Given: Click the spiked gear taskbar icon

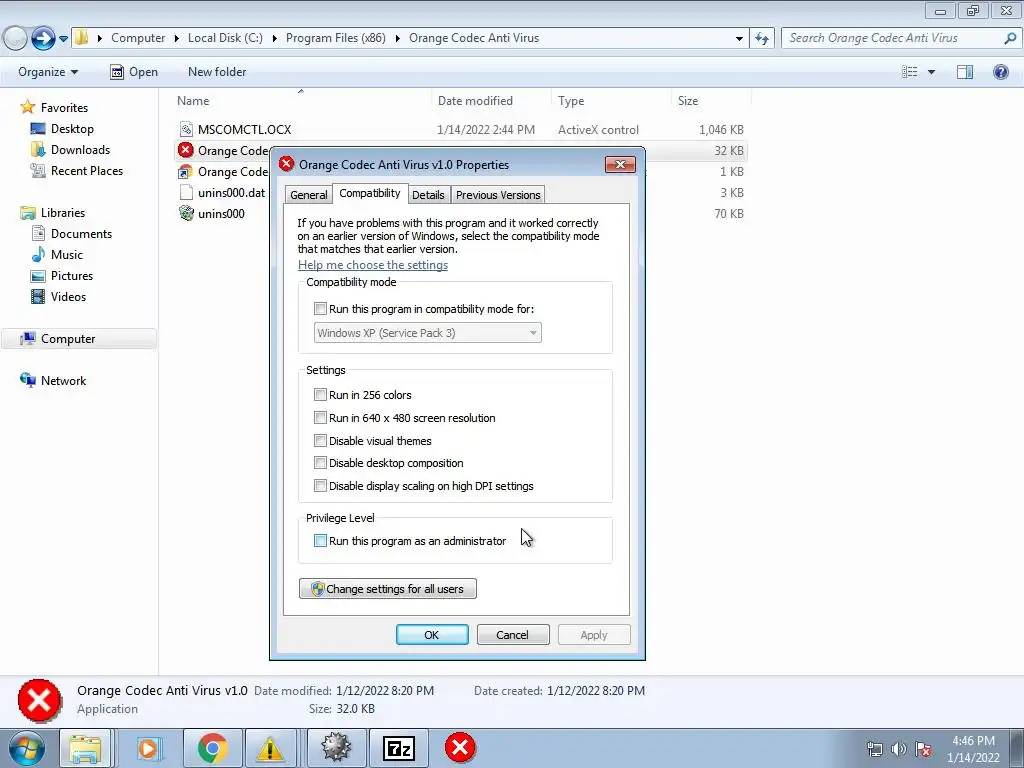Looking at the screenshot, I should click(x=336, y=748).
